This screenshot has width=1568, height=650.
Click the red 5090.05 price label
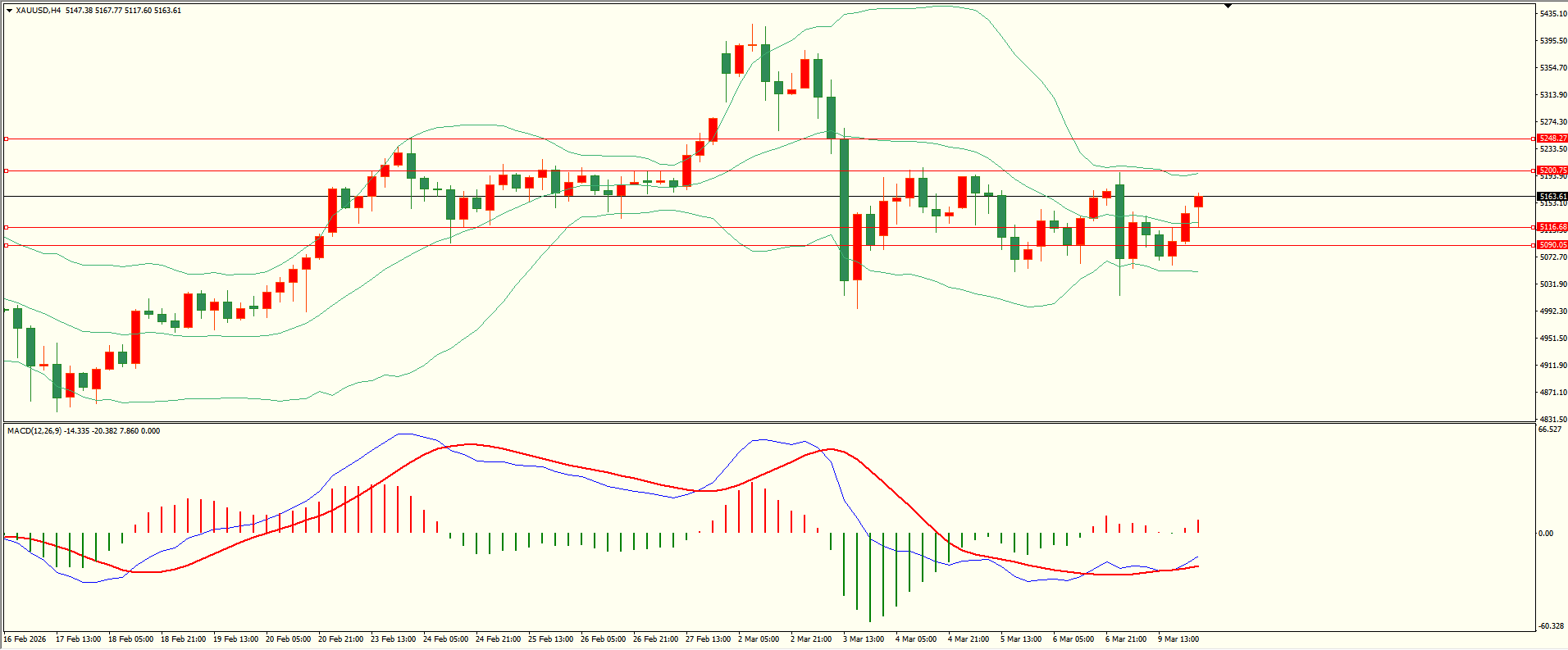1552,245
